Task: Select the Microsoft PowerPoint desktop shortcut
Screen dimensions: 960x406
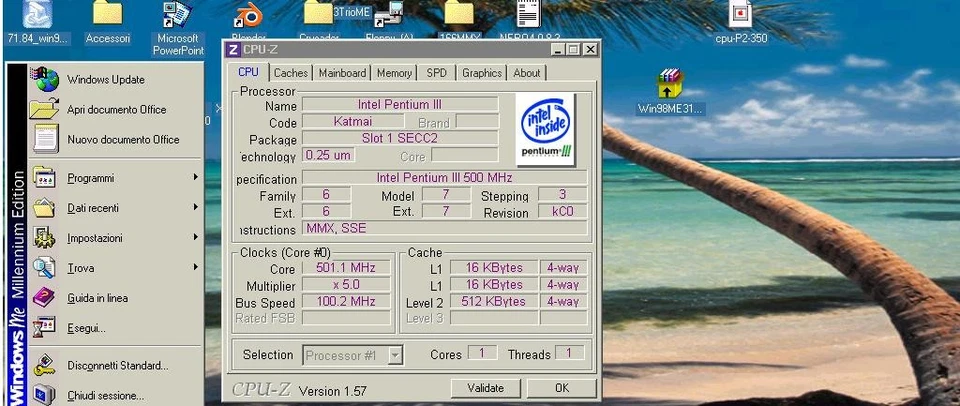Action: 178,28
